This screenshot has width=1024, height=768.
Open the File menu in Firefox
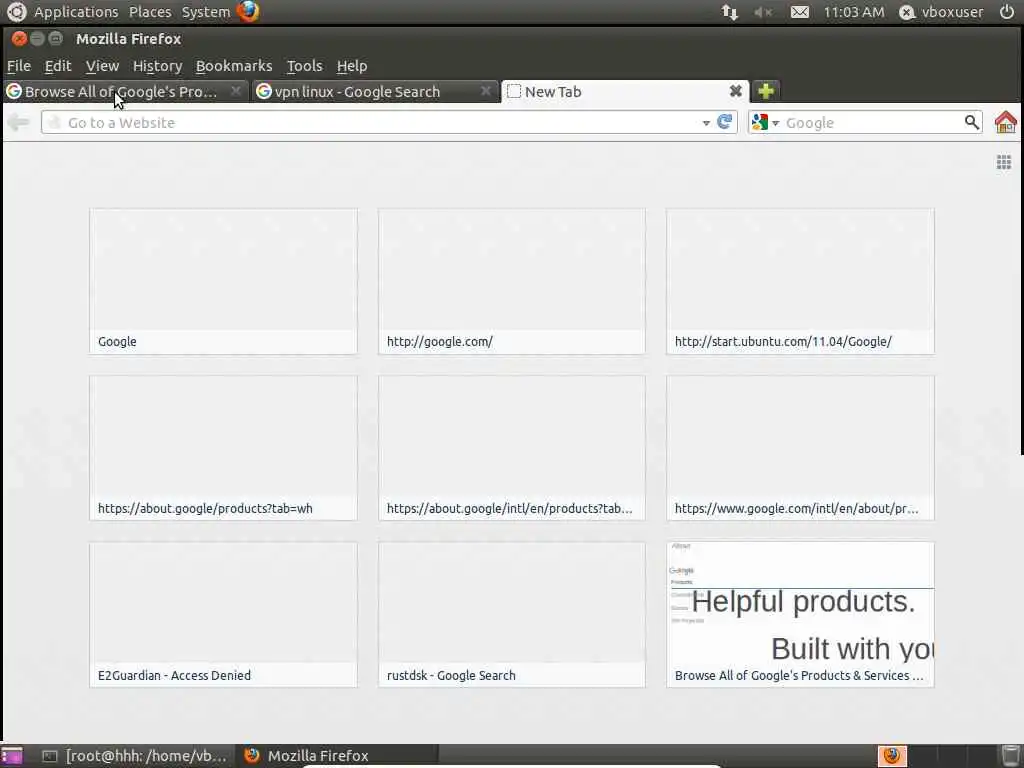point(19,66)
